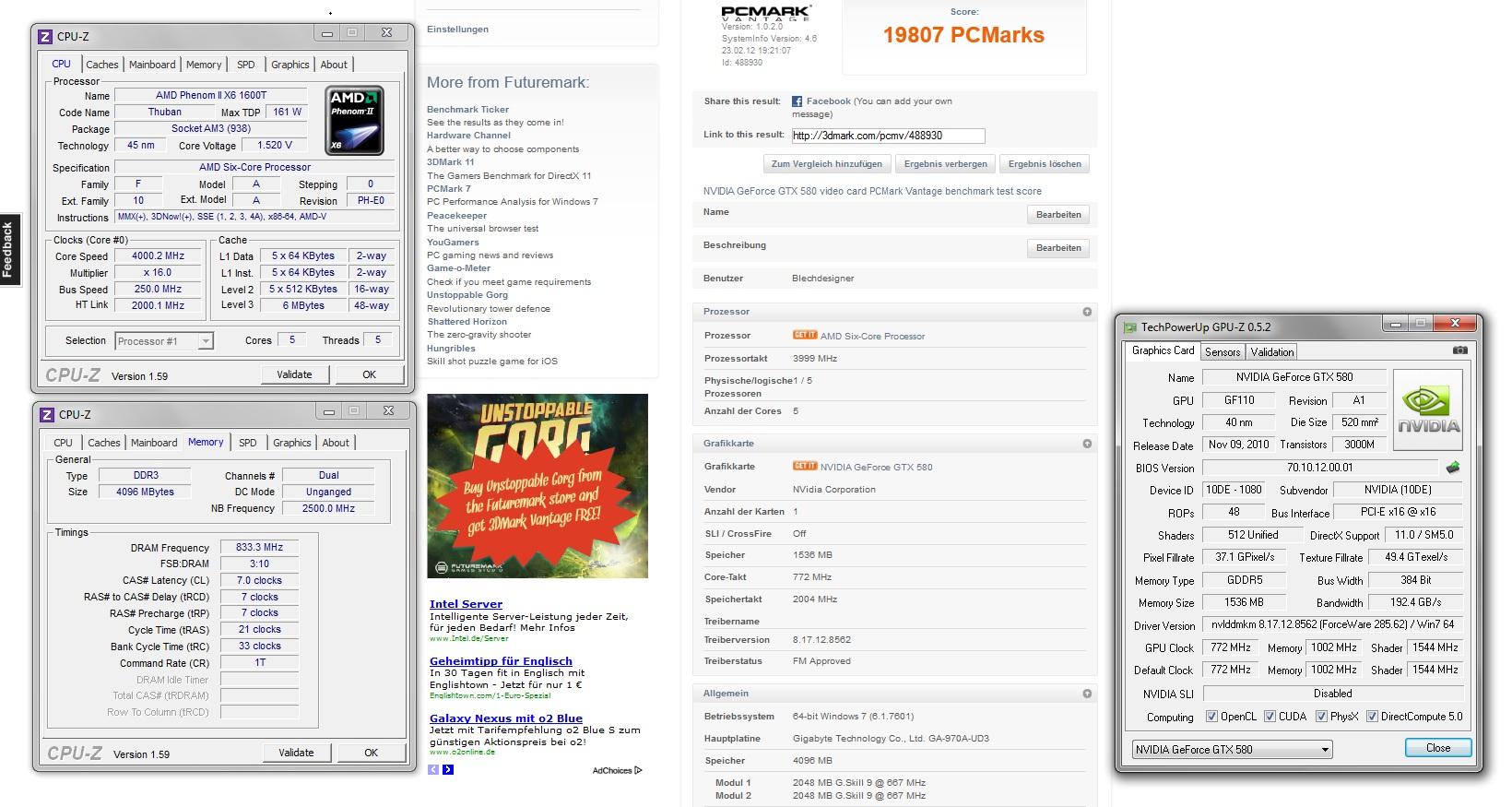The image size is (1512, 807).
Task: Click the NVIDIA logo in GPU-Z
Action: (x=1428, y=411)
